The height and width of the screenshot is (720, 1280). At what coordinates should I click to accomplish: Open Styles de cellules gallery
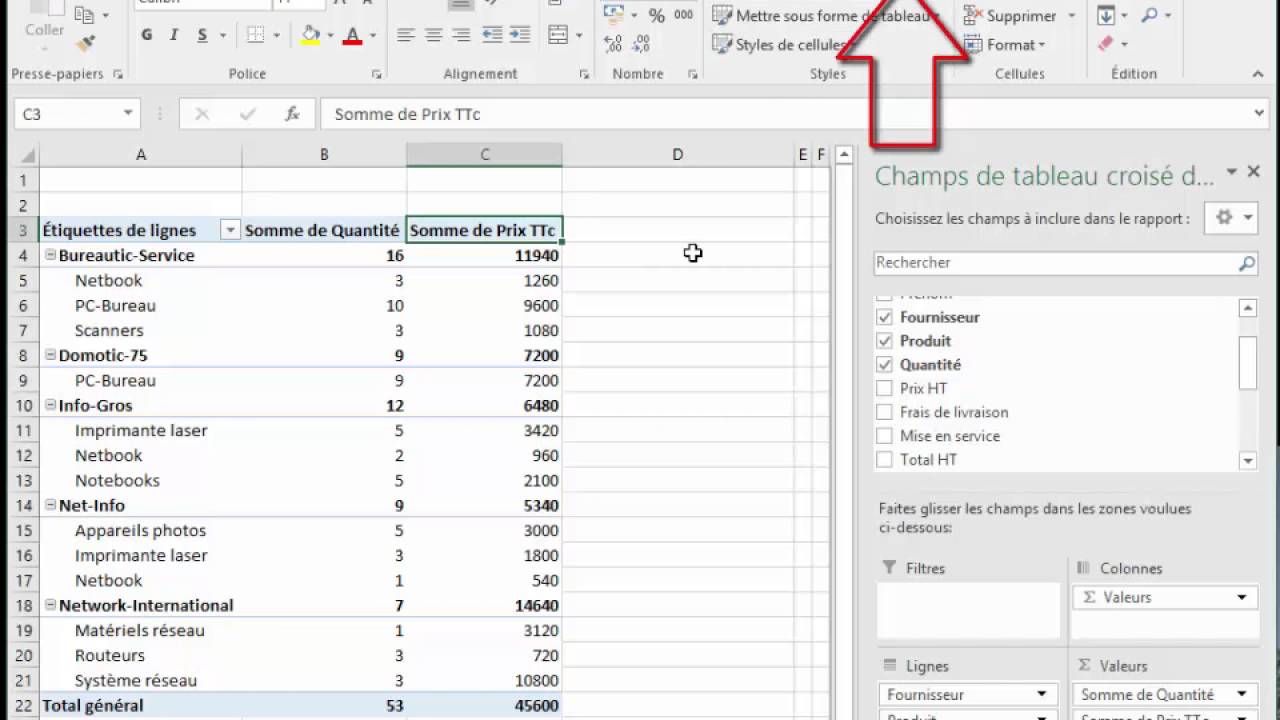[780, 44]
